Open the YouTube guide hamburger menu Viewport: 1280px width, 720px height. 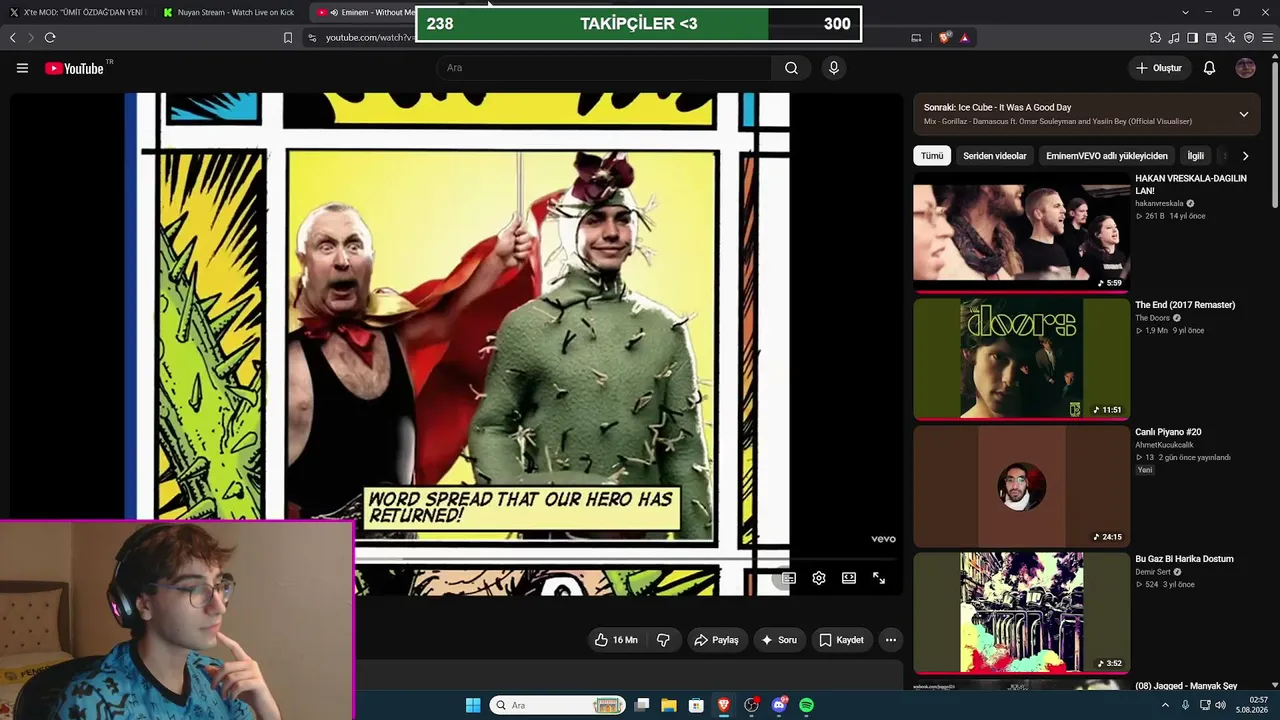click(22, 68)
